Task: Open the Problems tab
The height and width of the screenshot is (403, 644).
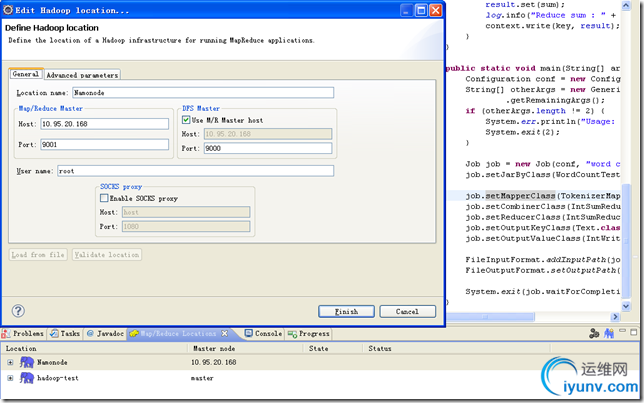Action: click(x=27, y=334)
